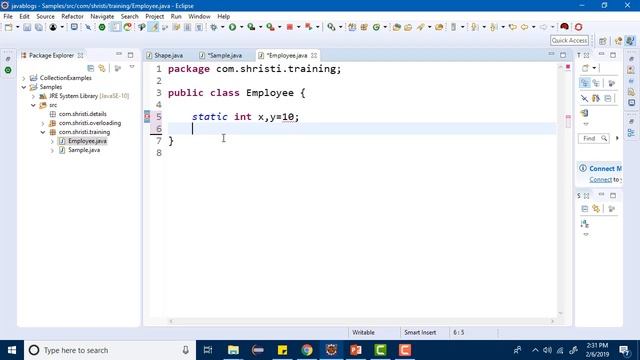Click the New file toolbar icon
The height and width of the screenshot is (360, 640).
click(8, 27)
